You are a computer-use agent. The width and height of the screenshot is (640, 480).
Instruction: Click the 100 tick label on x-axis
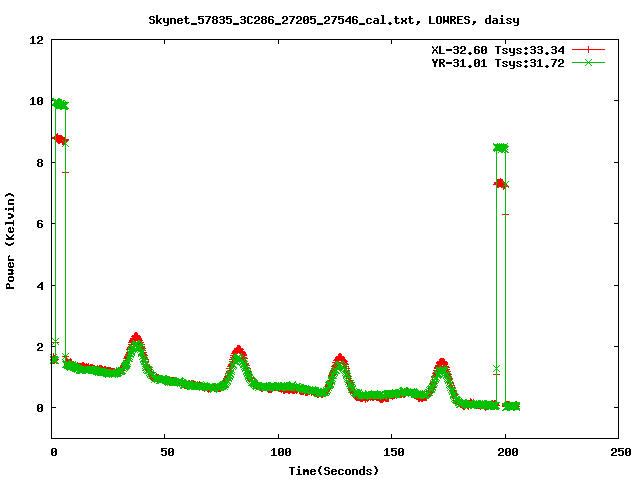(x=279, y=453)
